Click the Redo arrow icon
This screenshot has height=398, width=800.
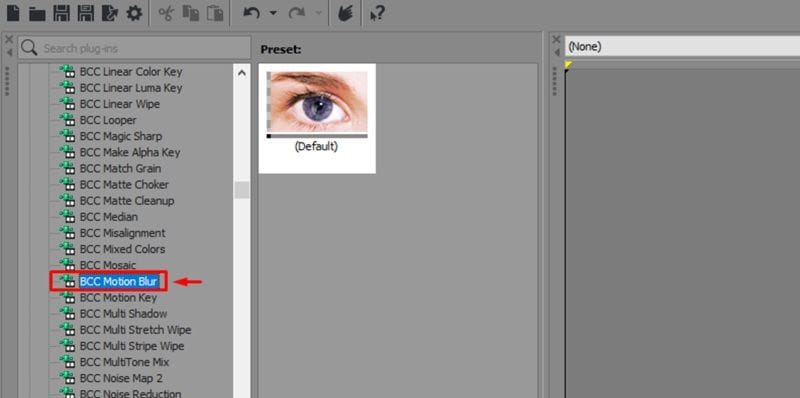click(x=296, y=13)
